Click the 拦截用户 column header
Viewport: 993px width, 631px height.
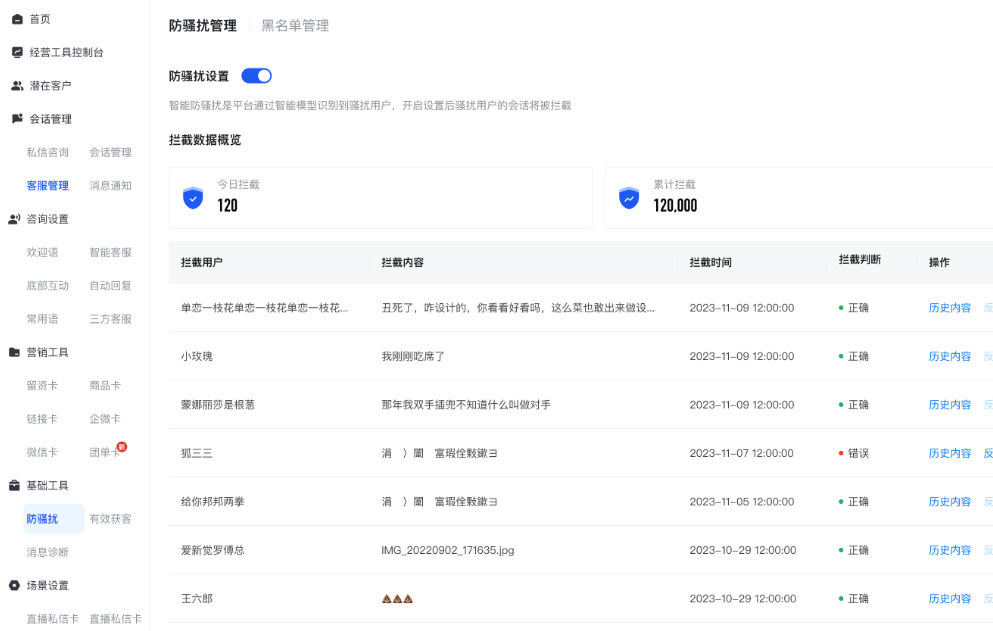(201, 262)
